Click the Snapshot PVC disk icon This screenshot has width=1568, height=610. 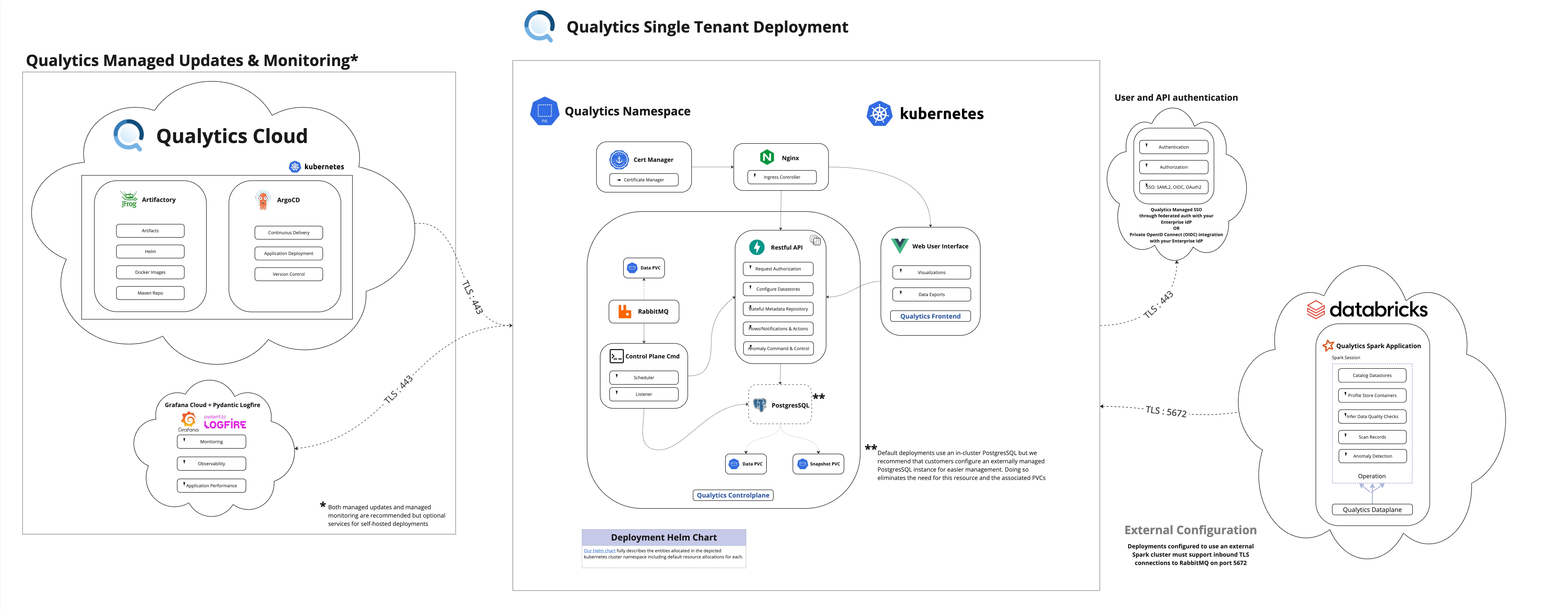[x=802, y=464]
